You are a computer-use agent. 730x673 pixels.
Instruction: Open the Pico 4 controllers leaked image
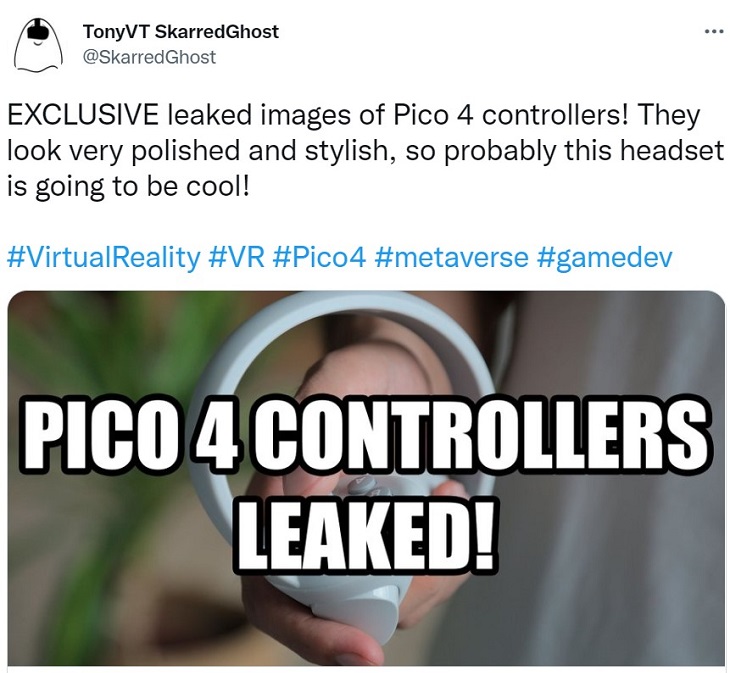tap(366, 478)
